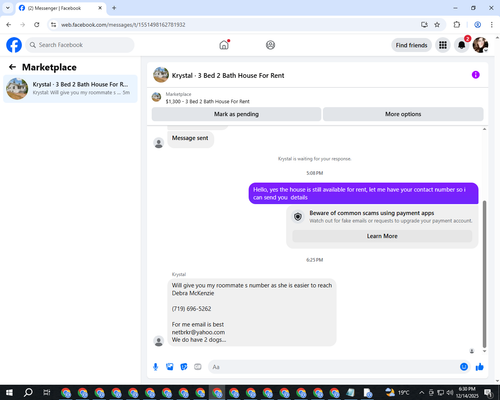This screenshot has height=400, width=500.
Task: View site information next to the URL
Action: click(x=54, y=25)
